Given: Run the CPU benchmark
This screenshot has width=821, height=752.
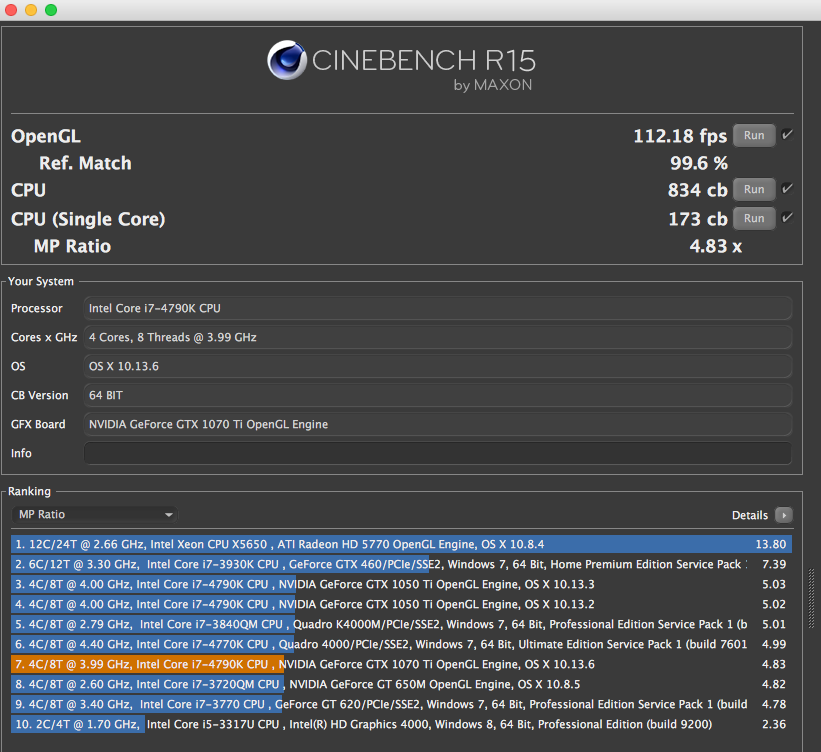Looking at the screenshot, I should click(753, 190).
